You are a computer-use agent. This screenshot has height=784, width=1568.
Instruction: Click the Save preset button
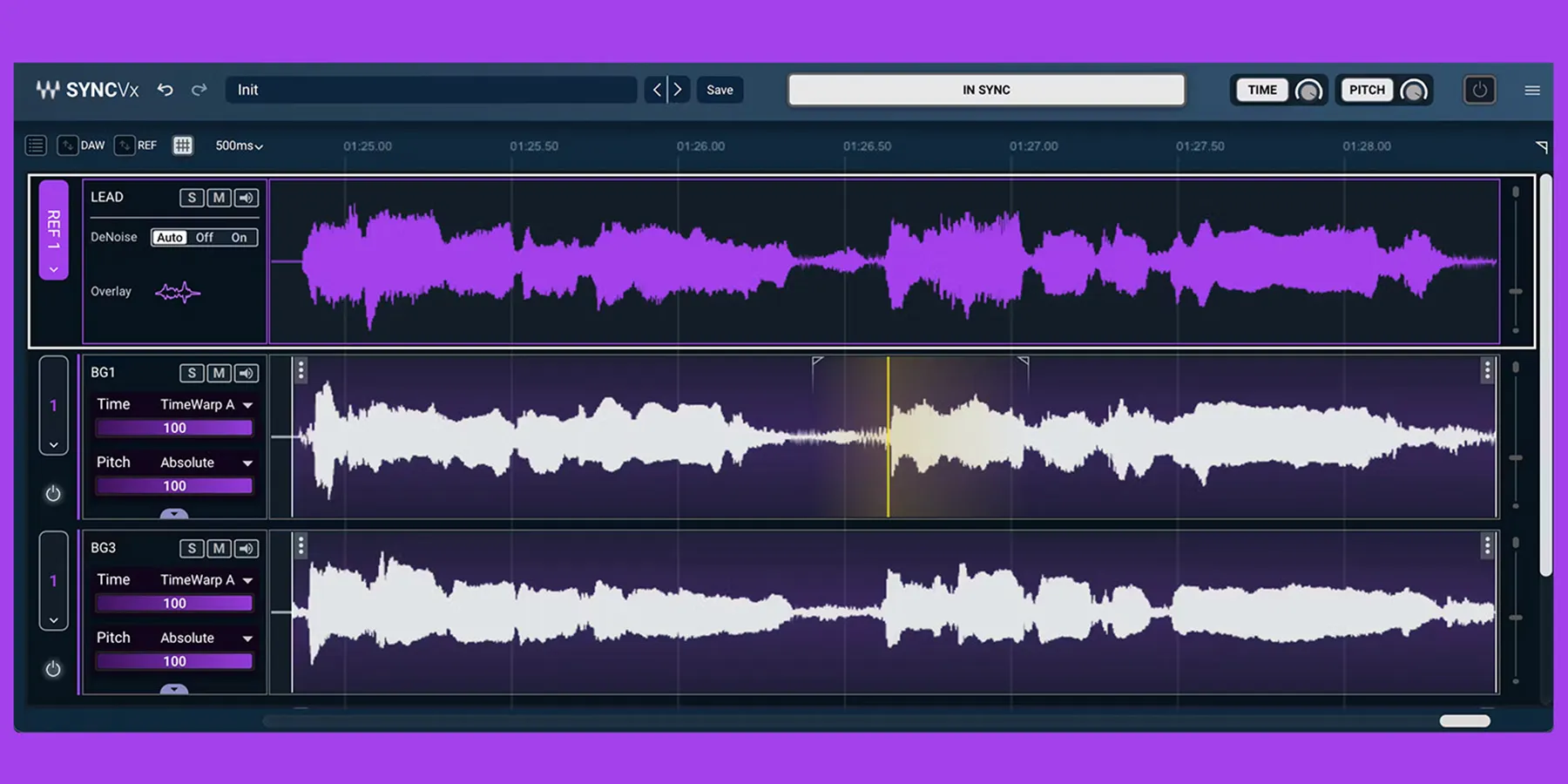(720, 90)
